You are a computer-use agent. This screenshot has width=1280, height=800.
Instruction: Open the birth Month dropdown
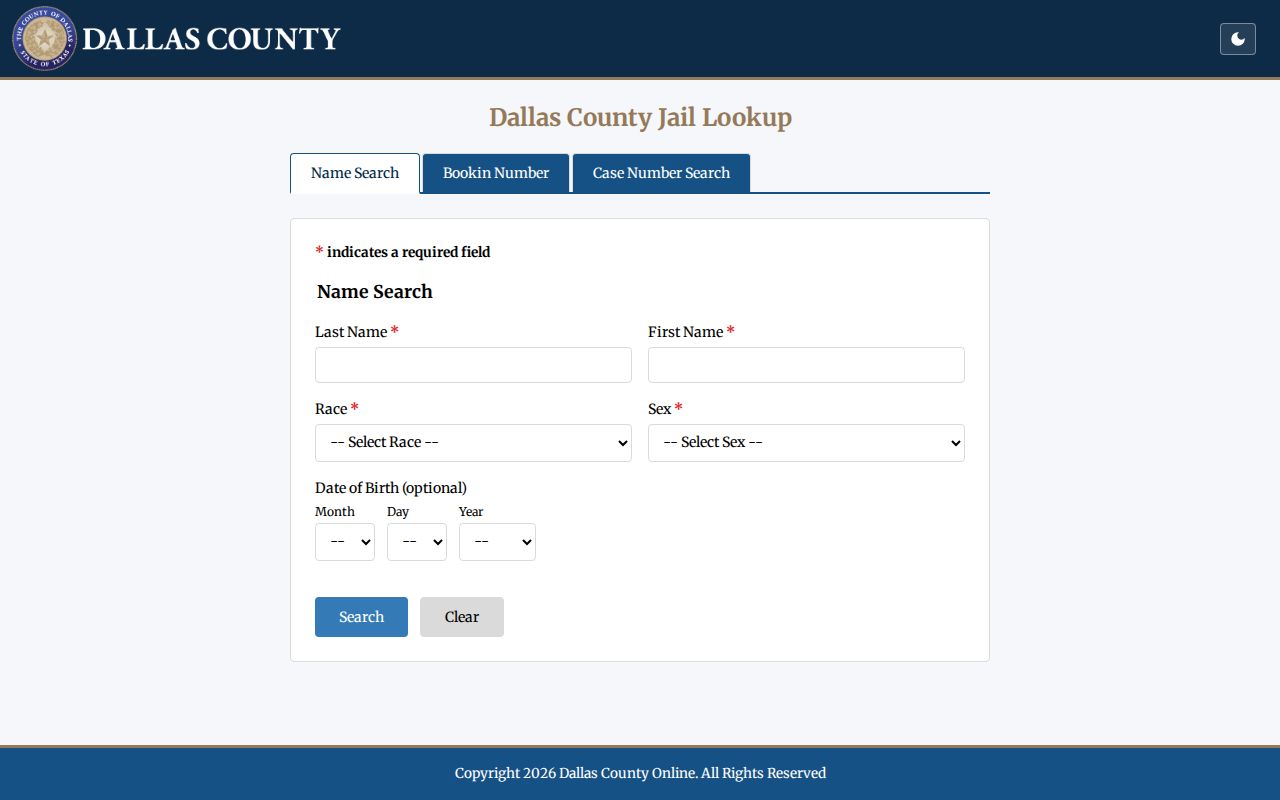(x=345, y=542)
